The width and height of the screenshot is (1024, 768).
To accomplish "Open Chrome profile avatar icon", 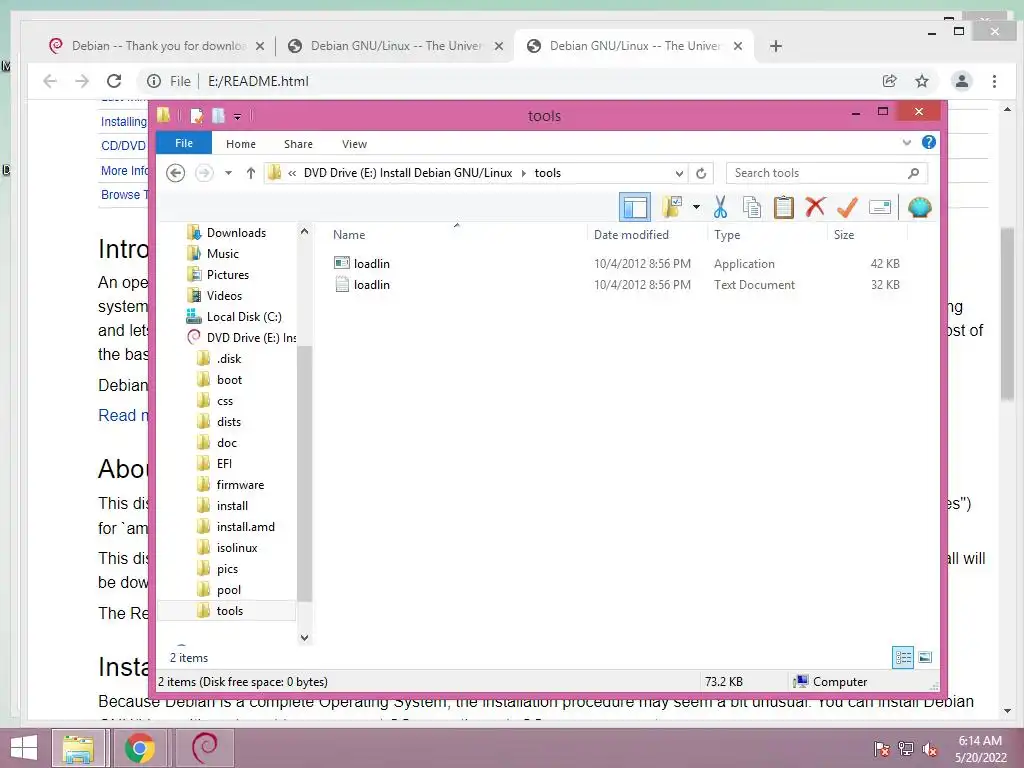I will point(961,81).
